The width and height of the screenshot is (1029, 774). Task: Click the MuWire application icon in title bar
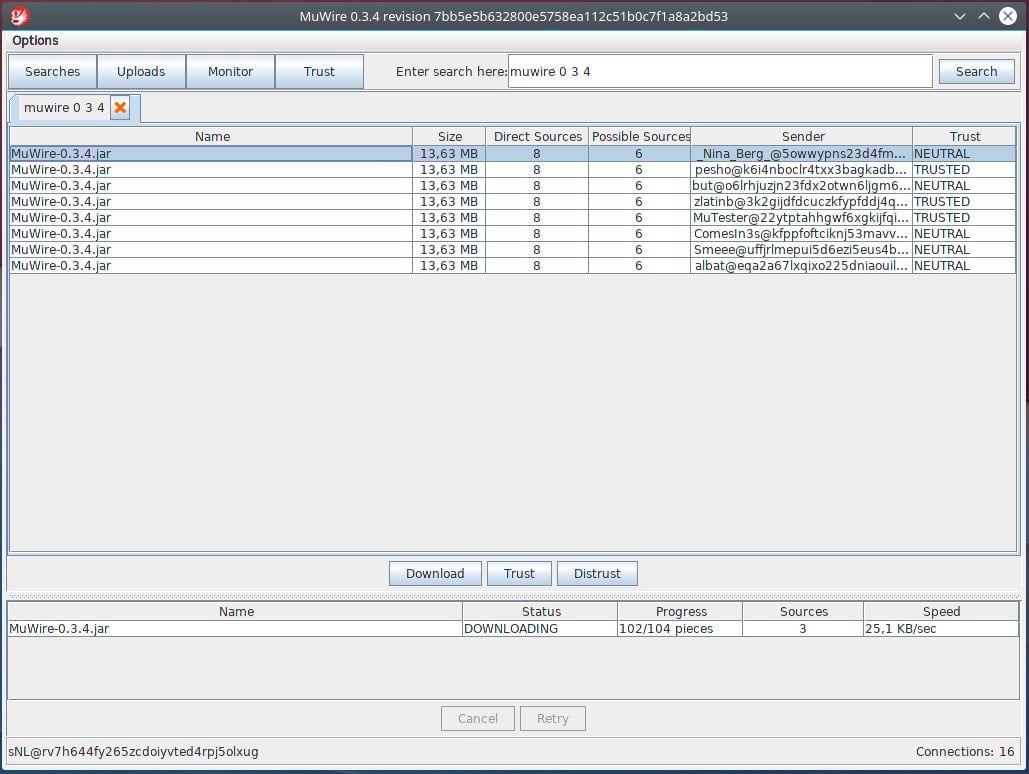pyautogui.click(x=20, y=16)
